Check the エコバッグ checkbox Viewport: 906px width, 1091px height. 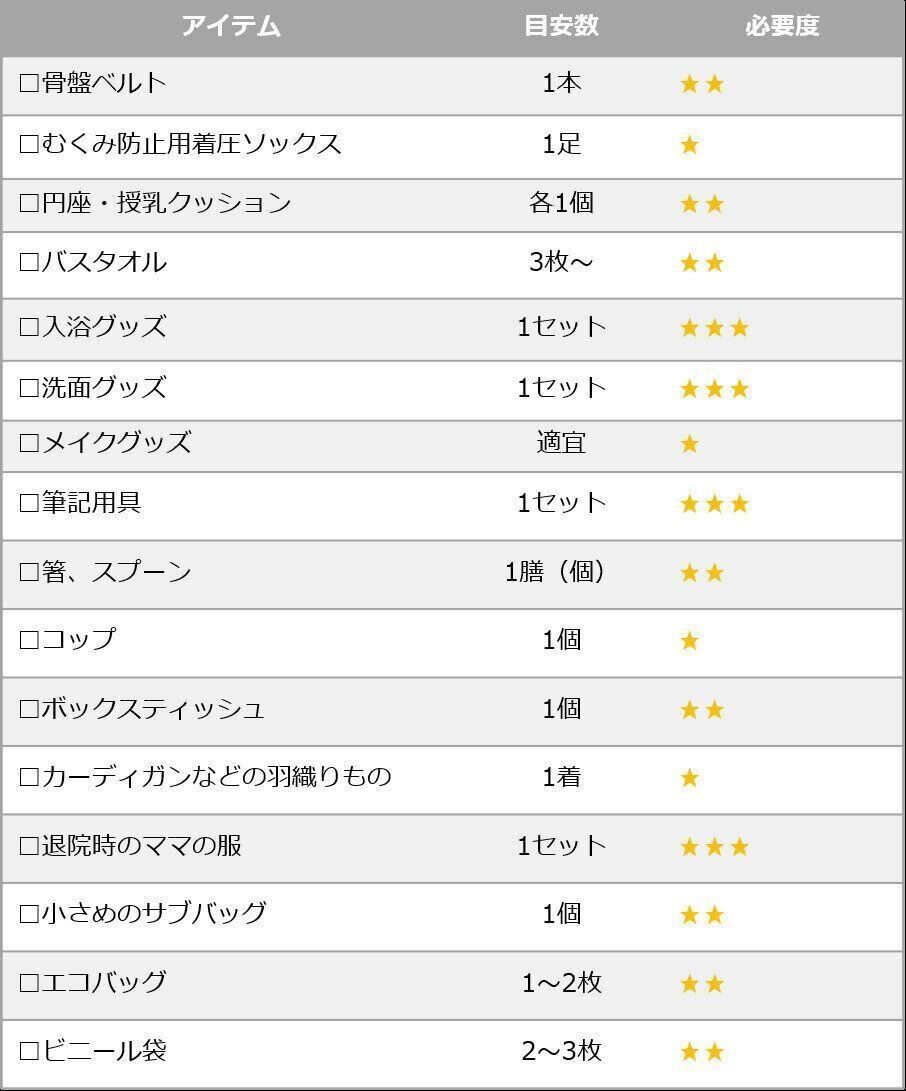29,983
